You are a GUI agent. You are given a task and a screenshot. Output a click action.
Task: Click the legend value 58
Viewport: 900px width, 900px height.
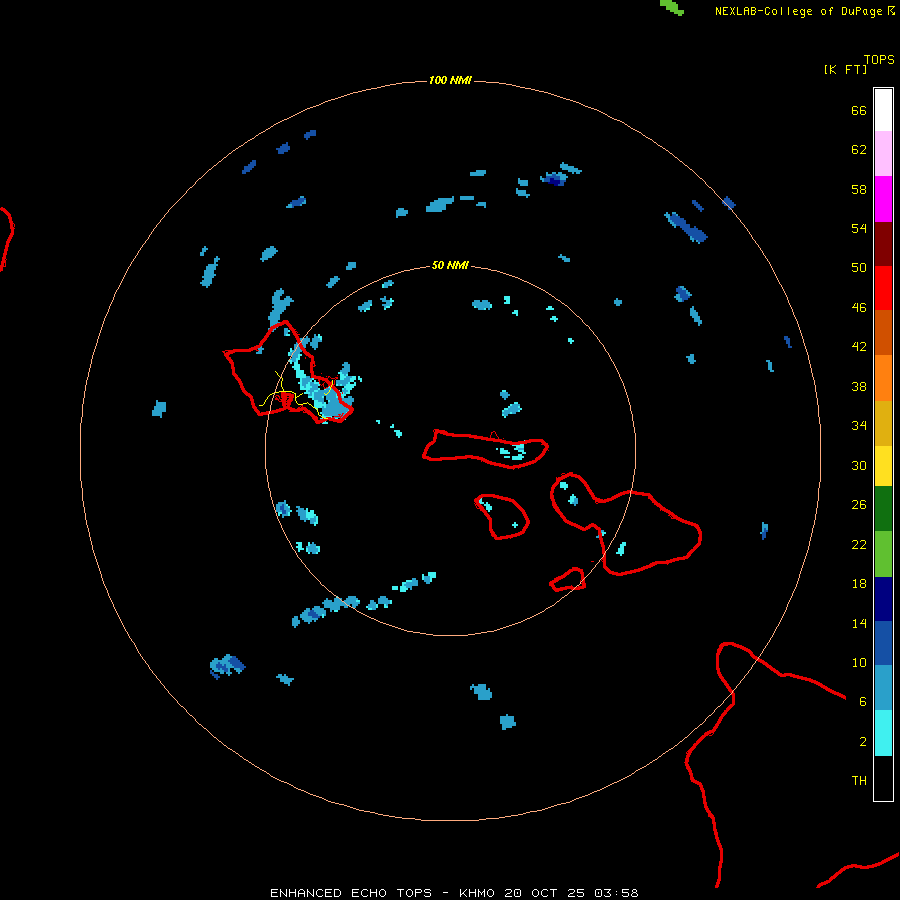tap(859, 189)
